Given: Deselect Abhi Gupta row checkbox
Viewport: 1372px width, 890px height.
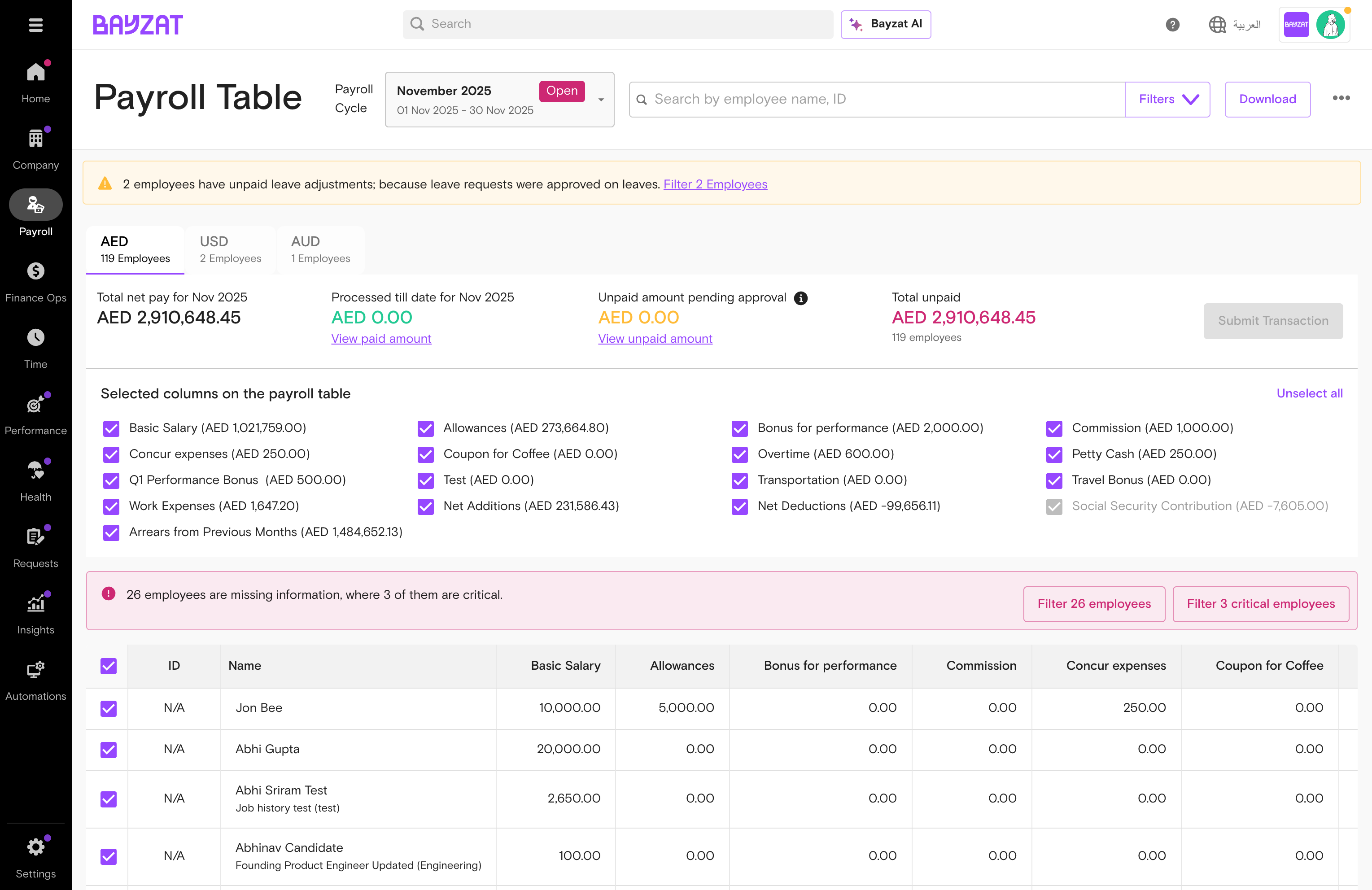Looking at the screenshot, I should tap(109, 749).
